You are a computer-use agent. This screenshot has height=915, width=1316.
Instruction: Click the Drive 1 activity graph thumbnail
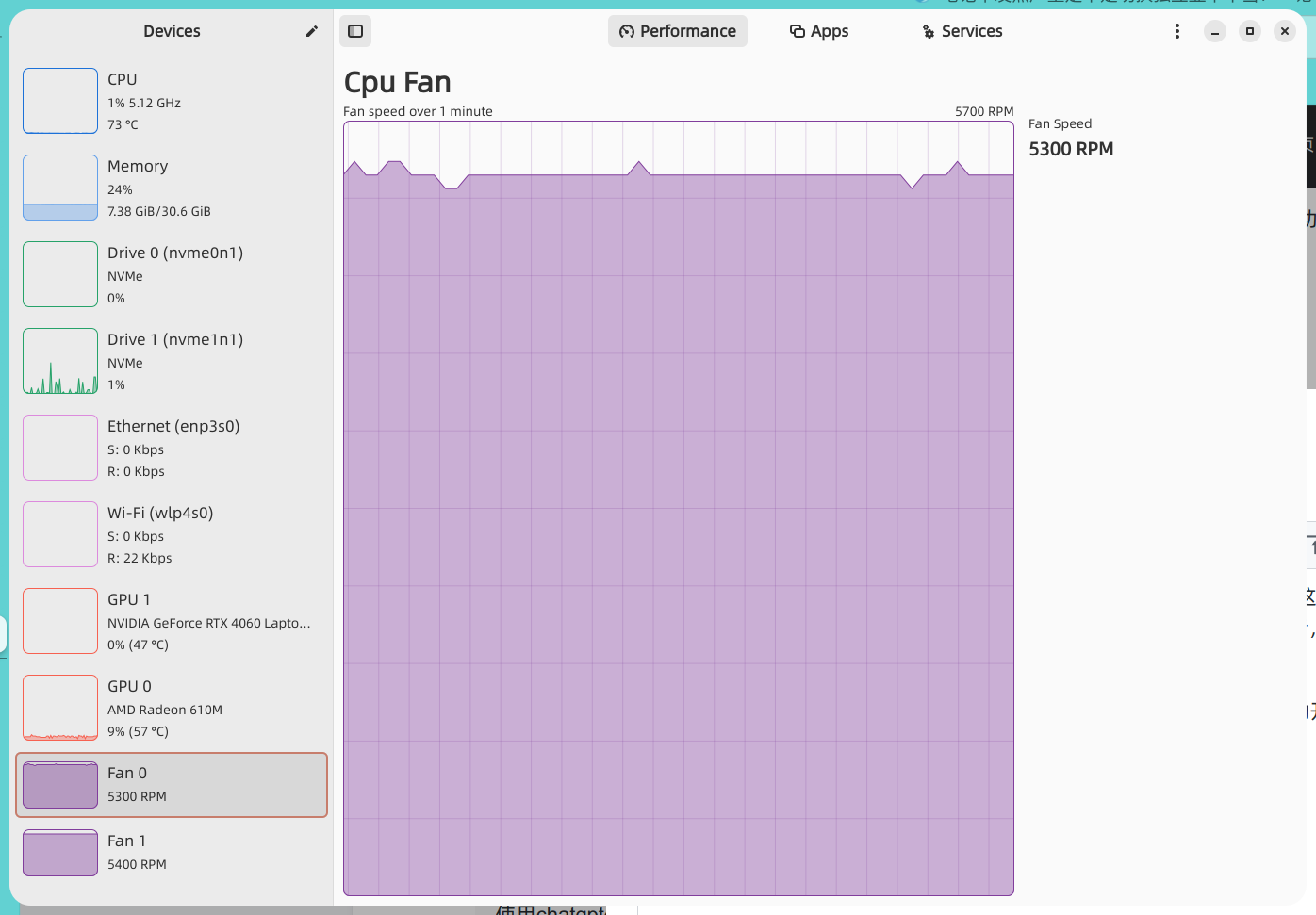pyautogui.click(x=60, y=361)
